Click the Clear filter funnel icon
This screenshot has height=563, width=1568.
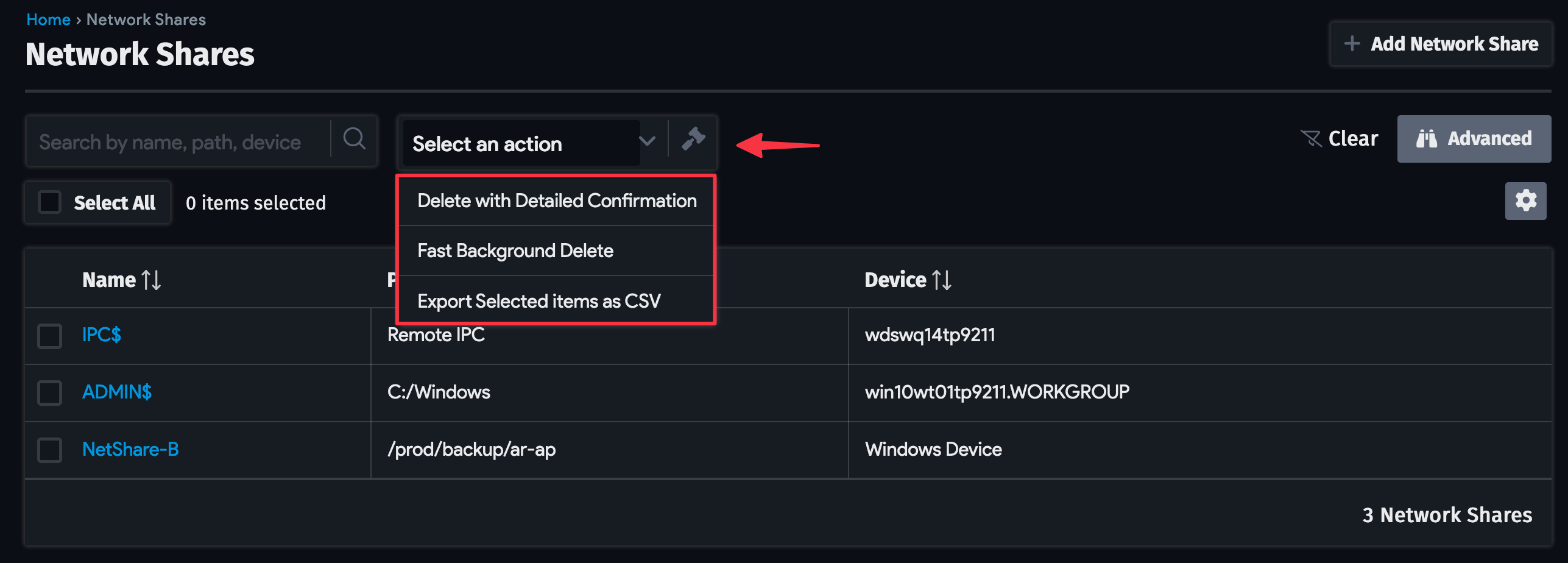(x=1311, y=138)
